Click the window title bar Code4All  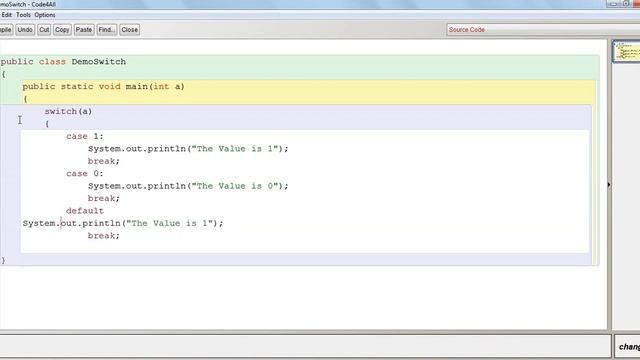(28, 4)
